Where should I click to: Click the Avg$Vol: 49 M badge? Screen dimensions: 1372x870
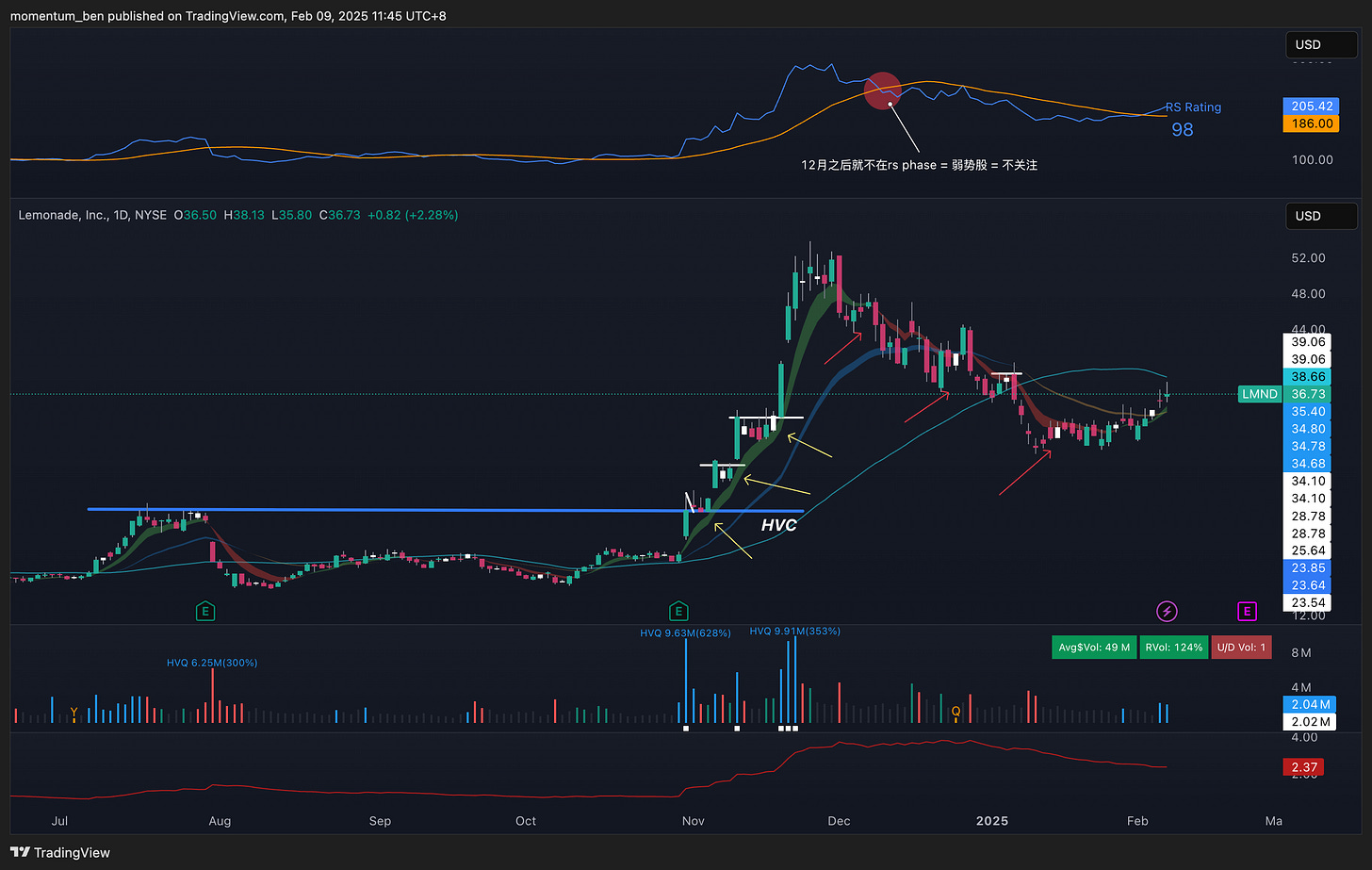click(x=1093, y=648)
